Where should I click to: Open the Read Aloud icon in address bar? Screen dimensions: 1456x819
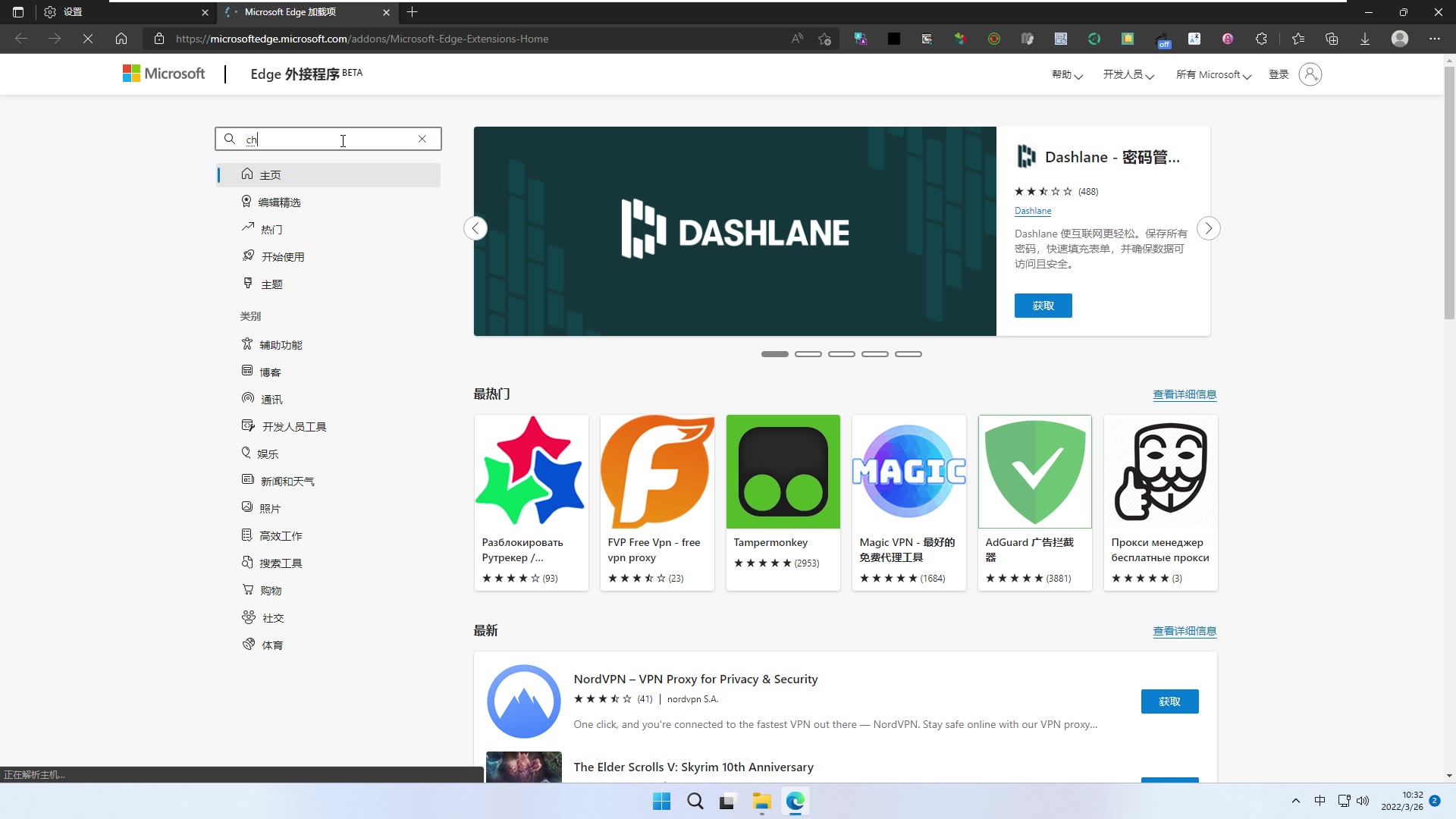point(797,39)
